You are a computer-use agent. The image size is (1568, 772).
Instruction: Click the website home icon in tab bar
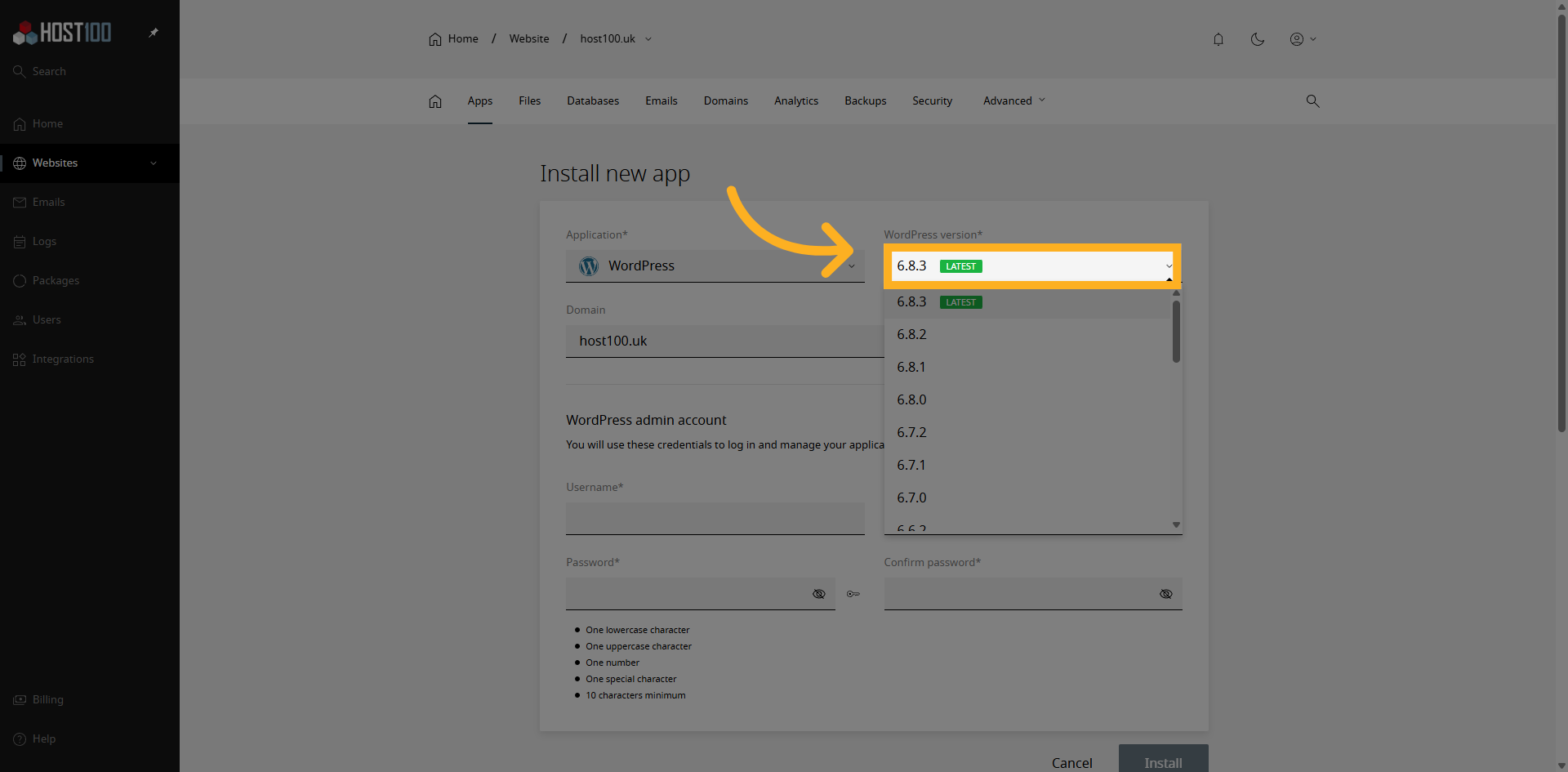click(x=435, y=101)
